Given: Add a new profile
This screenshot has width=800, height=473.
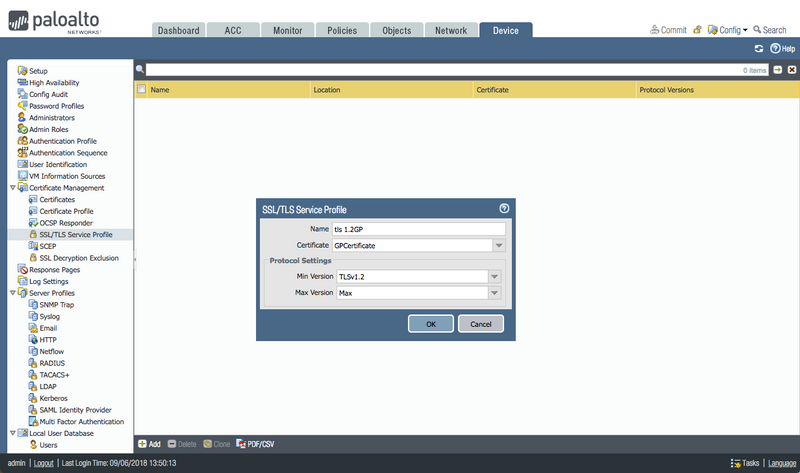Looking at the screenshot, I should 149,444.
